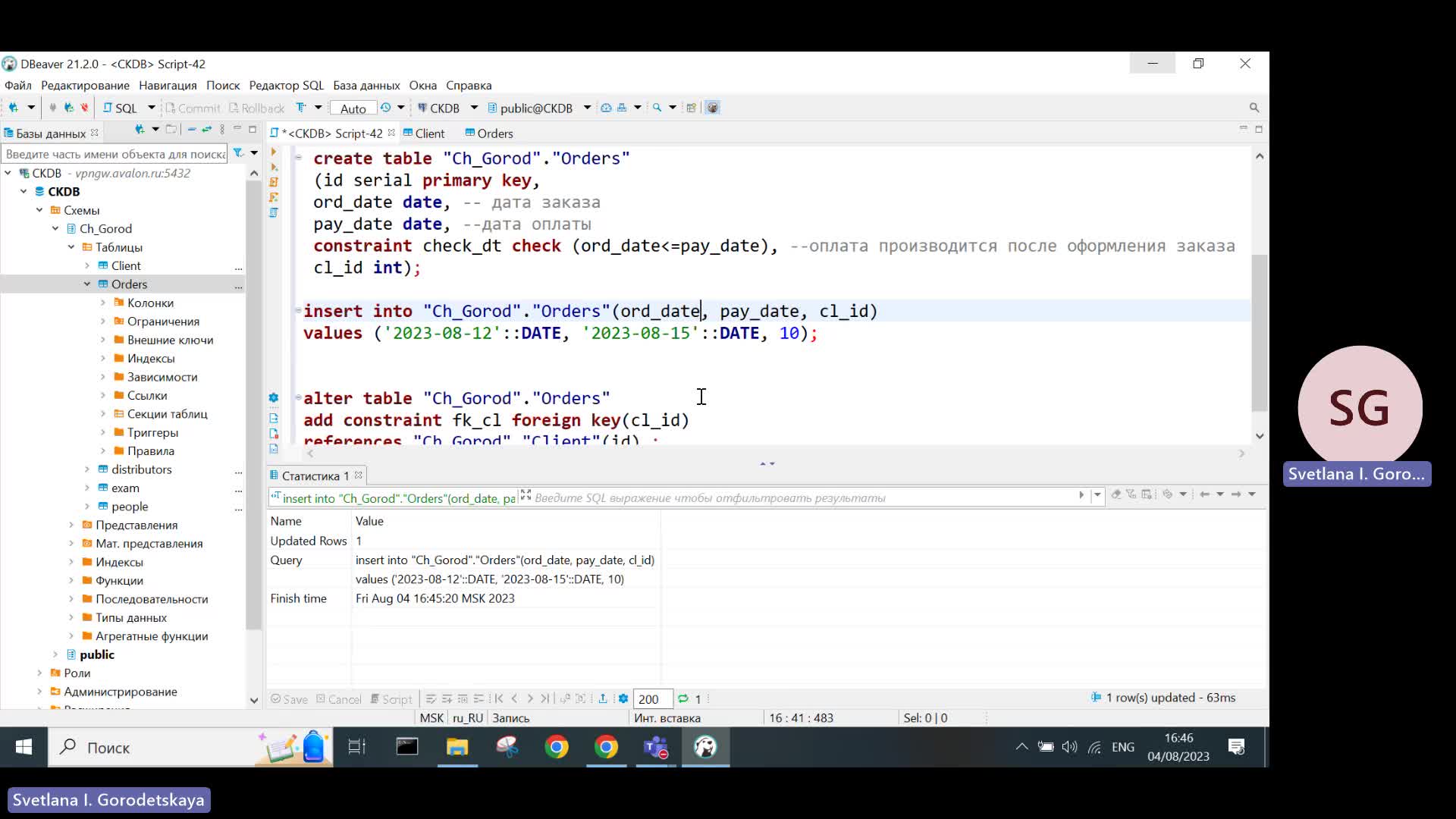Open the transaction log clock icon
Image resolution: width=1456 pixels, height=819 pixels.
386,108
